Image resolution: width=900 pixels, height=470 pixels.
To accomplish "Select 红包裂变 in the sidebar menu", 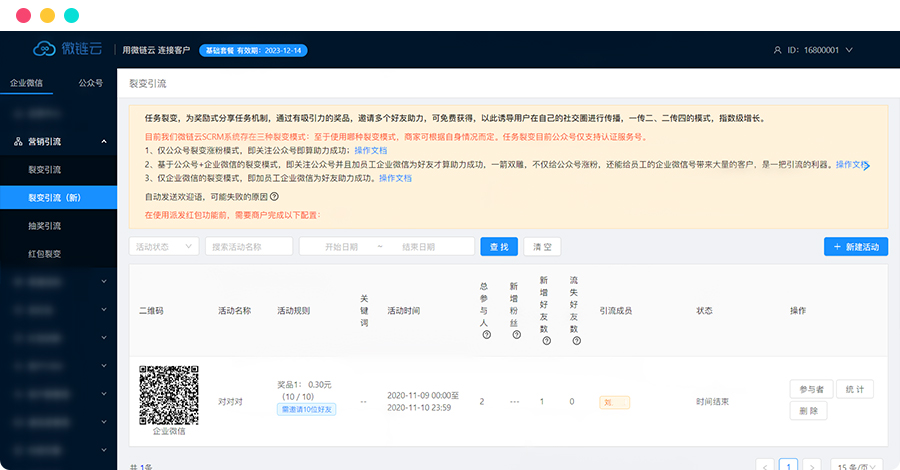I will (x=44, y=254).
